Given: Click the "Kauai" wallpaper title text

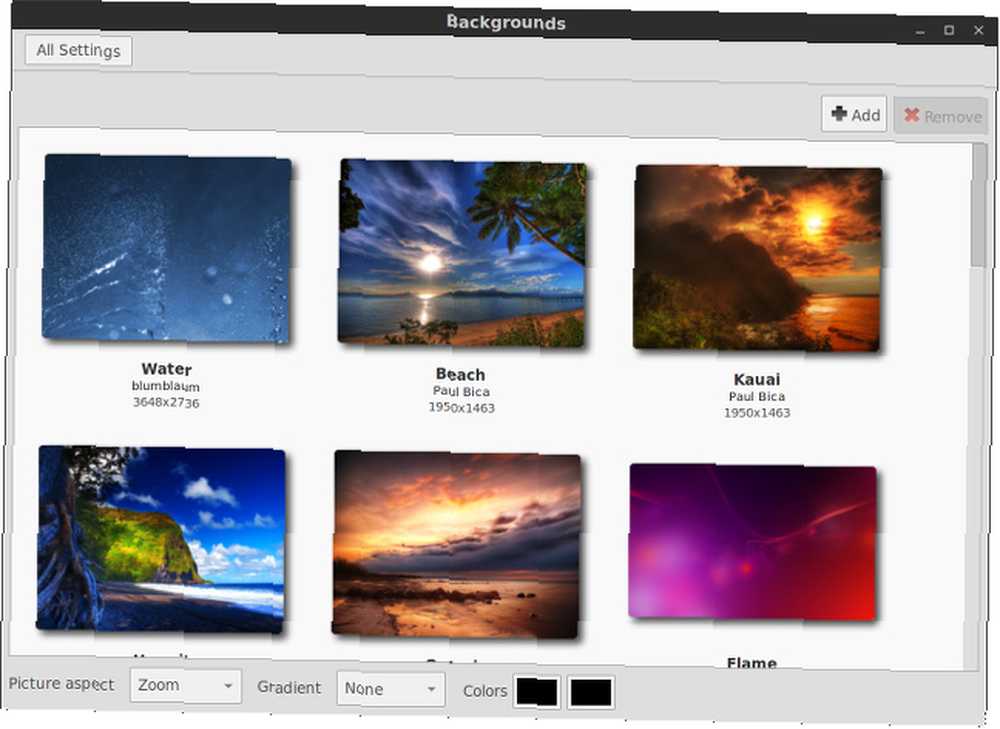Looking at the screenshot, I should coord(757,379).
